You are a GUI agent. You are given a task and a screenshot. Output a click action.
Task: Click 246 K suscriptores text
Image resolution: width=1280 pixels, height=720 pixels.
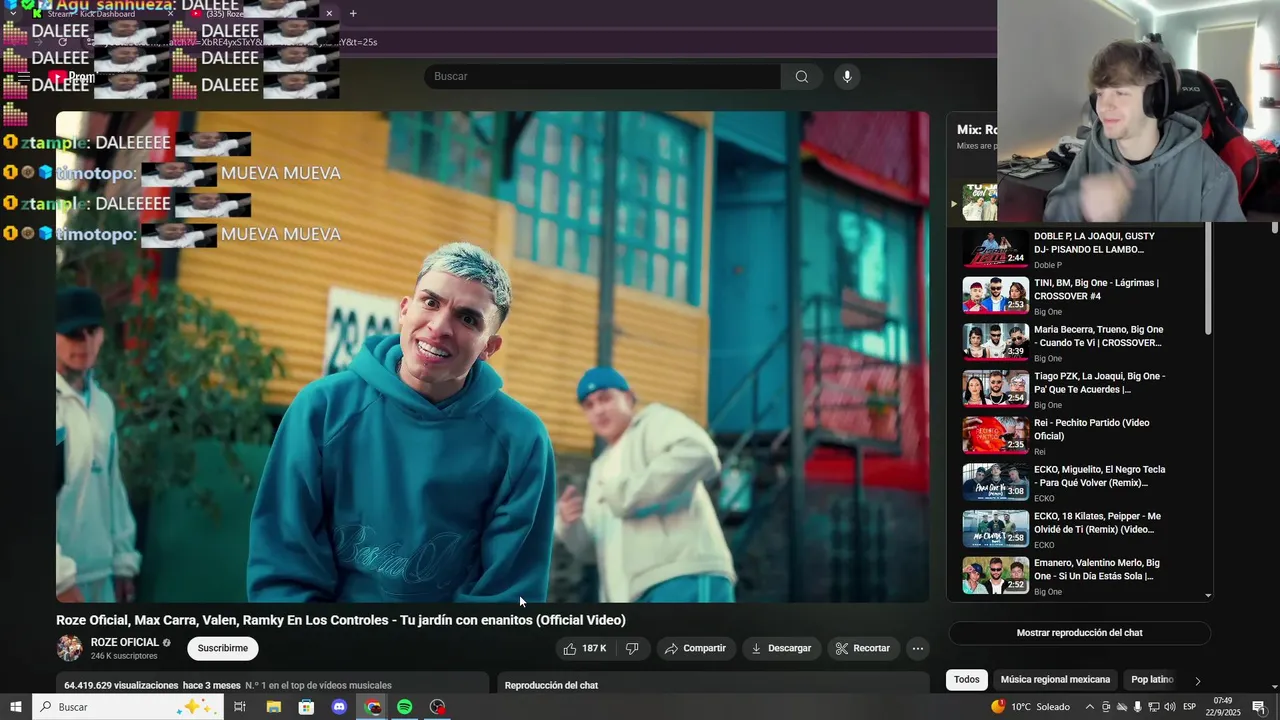point(124,656)
